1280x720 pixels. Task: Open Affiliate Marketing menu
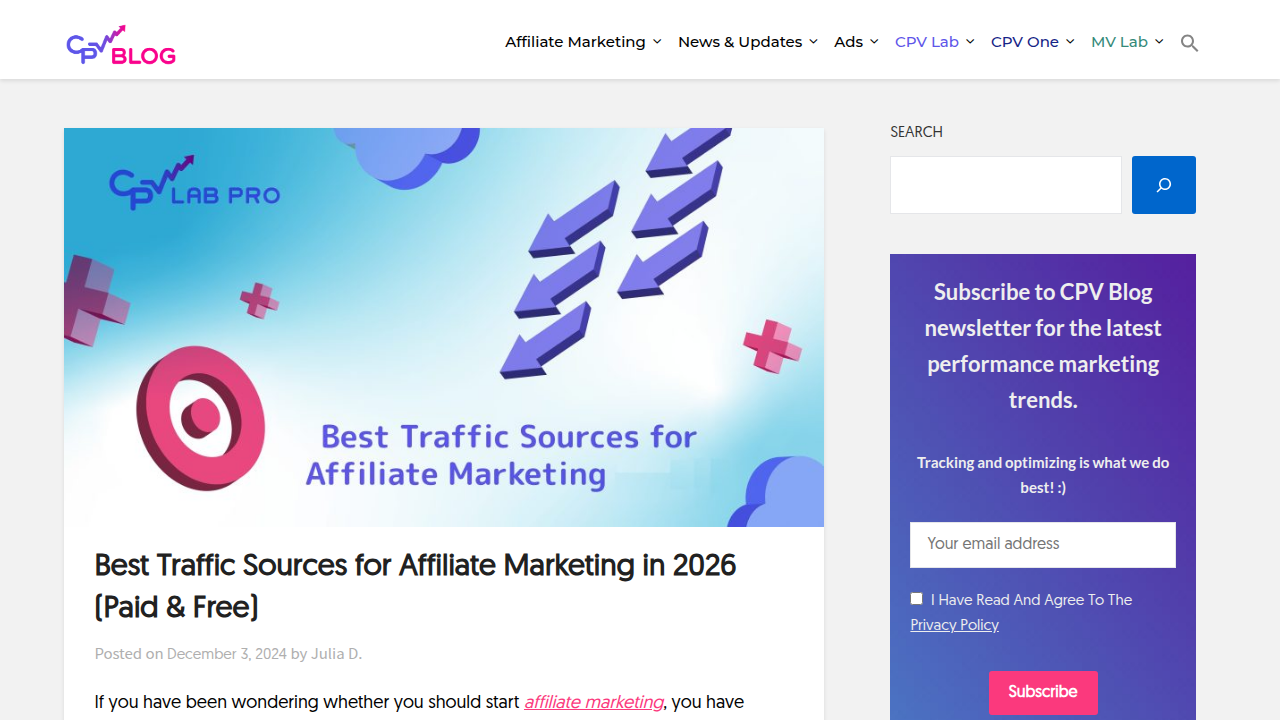pos(575,42)
